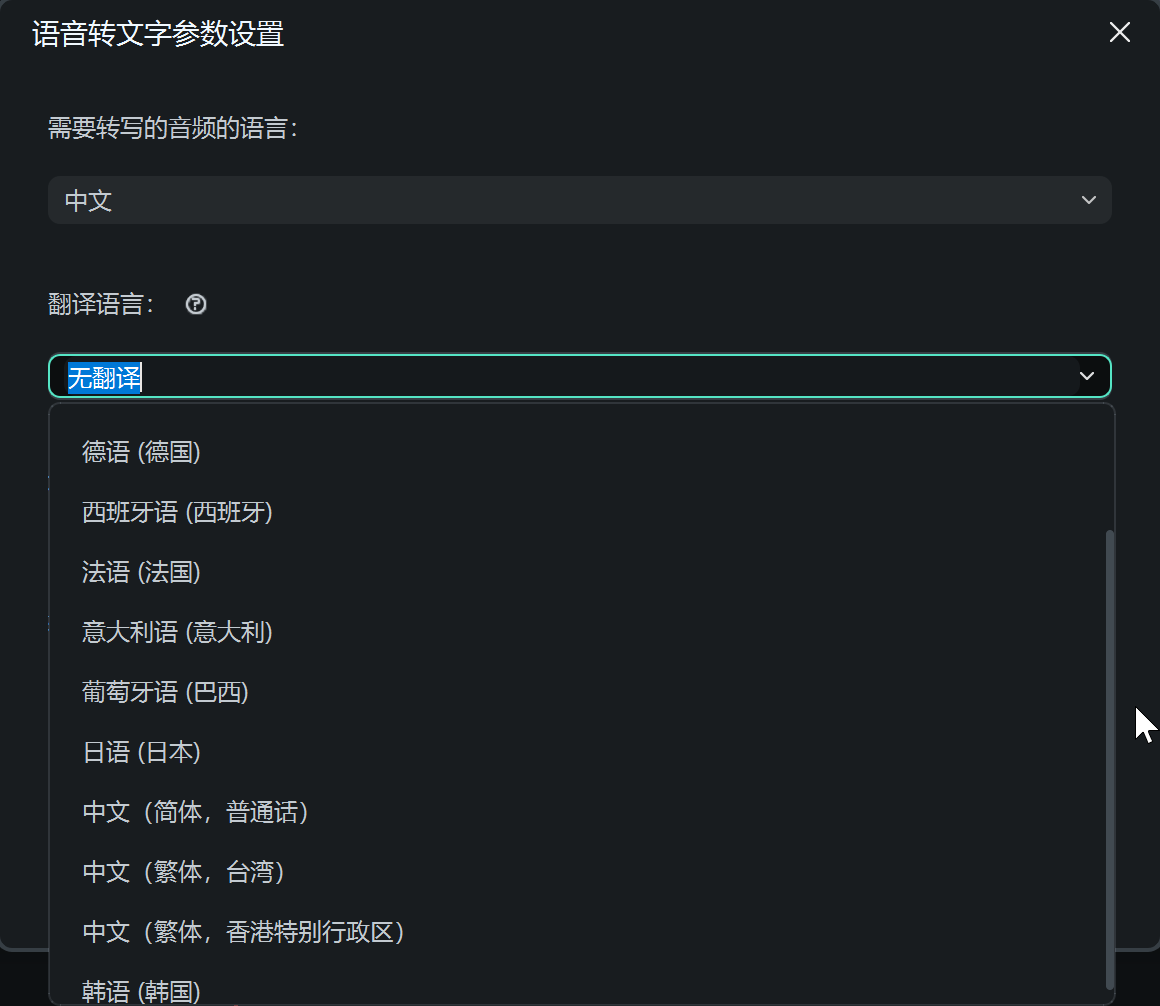Select 日语 (日本) as target language

click(x=141, y=752)
